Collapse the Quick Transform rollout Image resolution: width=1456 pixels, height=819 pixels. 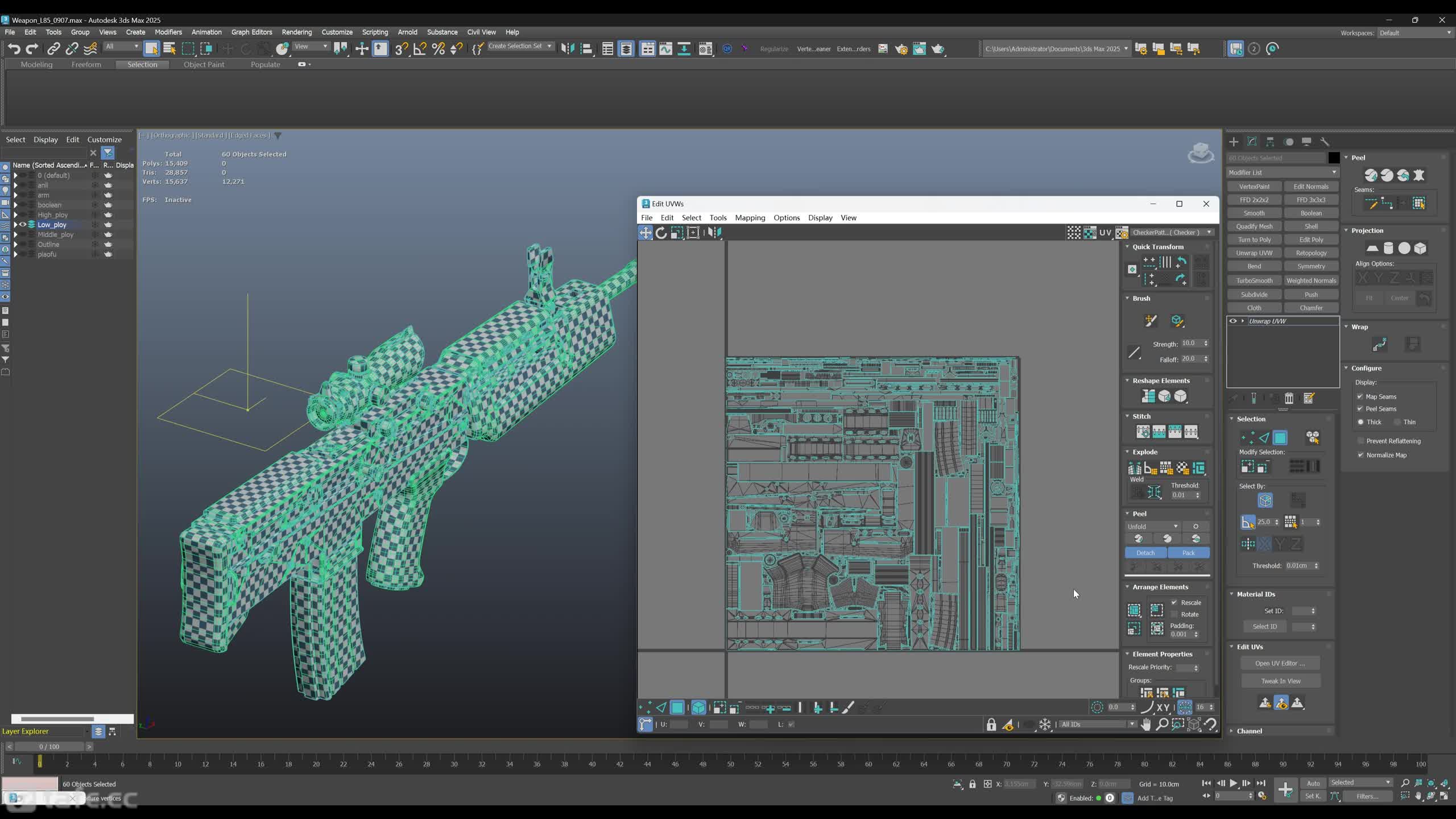tap(1157, 247)
